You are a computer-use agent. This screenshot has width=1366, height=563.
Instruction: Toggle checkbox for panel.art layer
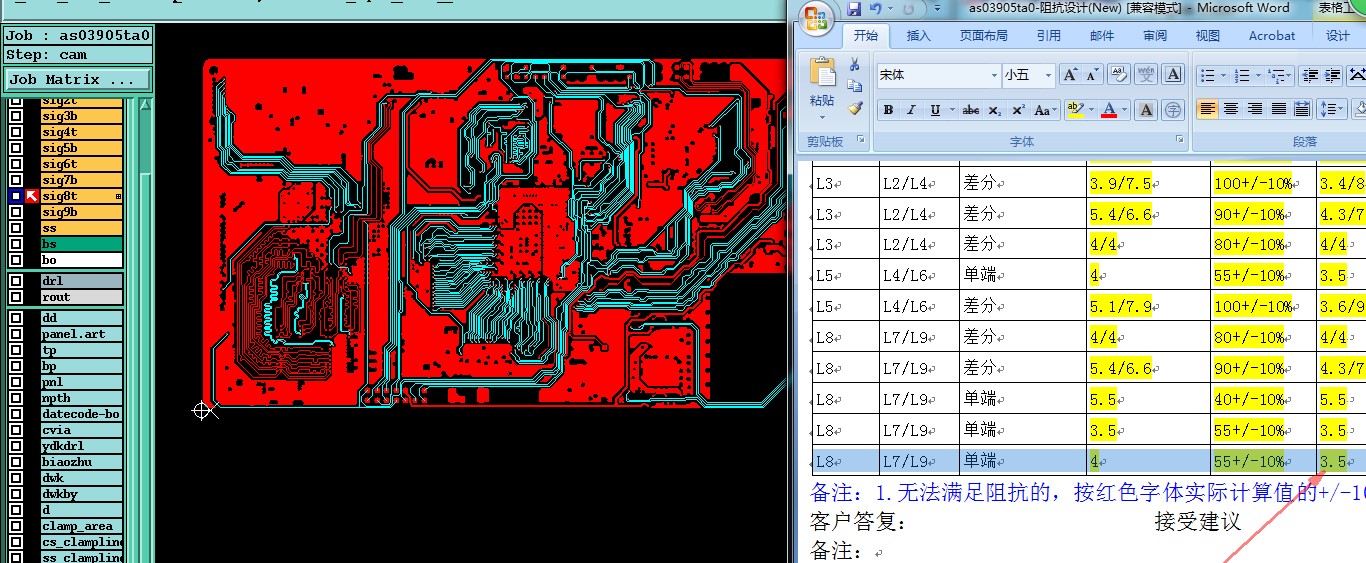[16, 334]
